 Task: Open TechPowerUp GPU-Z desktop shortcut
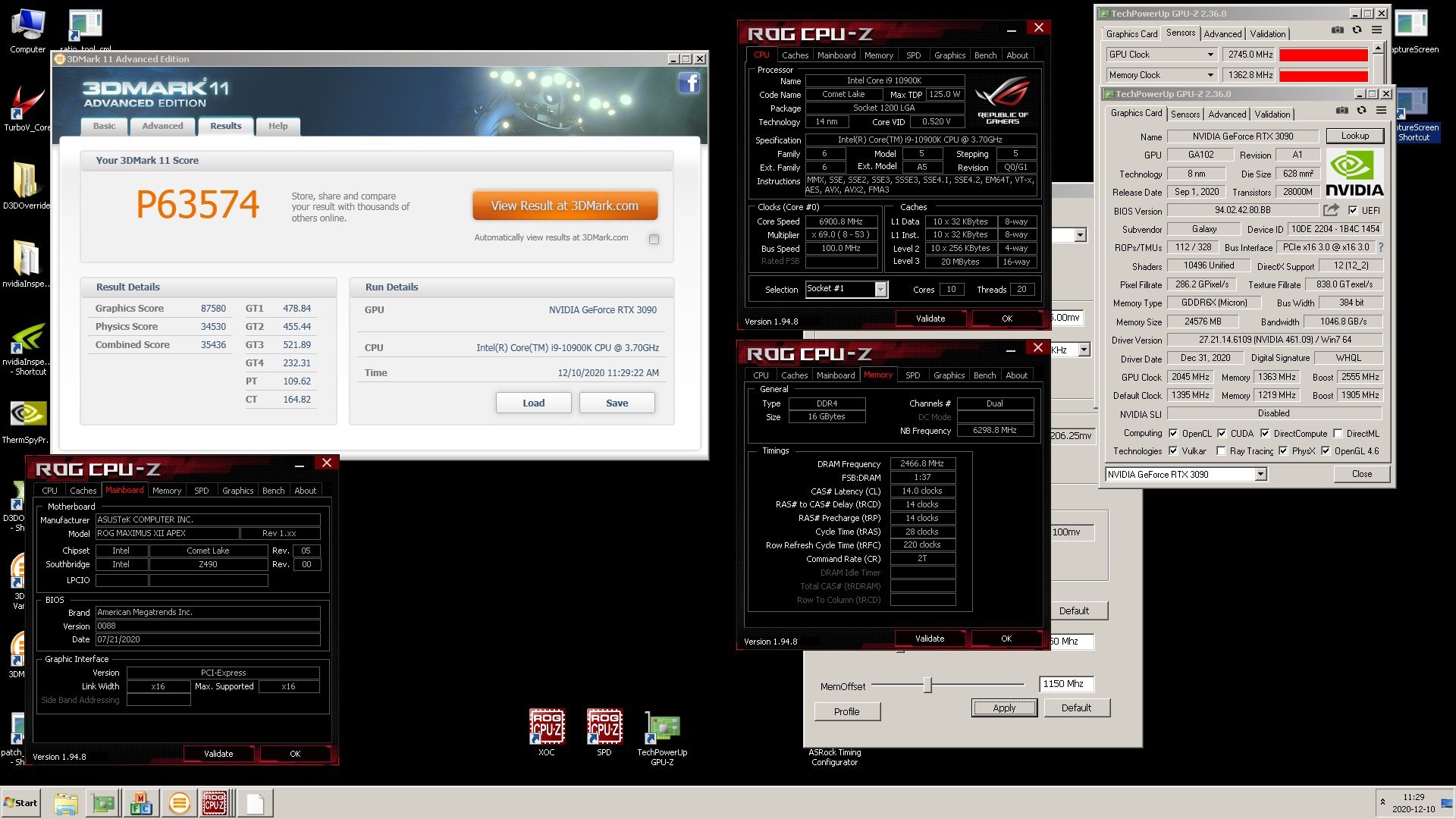pos(662,730)
